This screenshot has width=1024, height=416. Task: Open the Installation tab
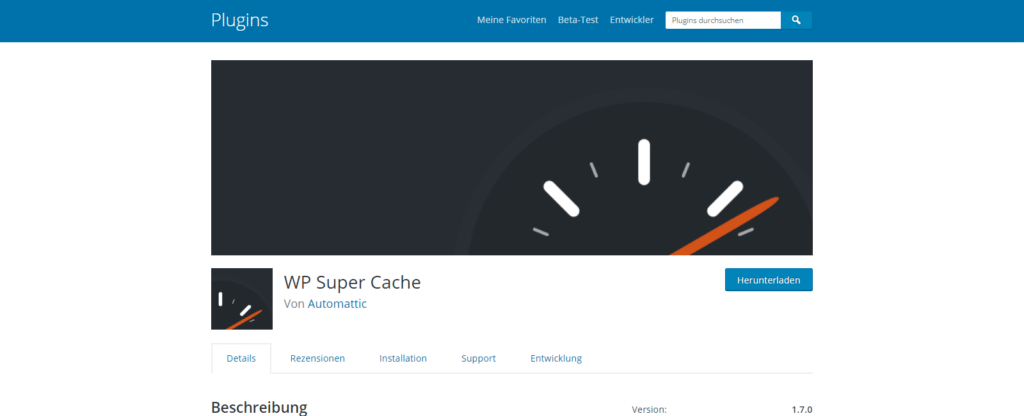tap(403, 359)
